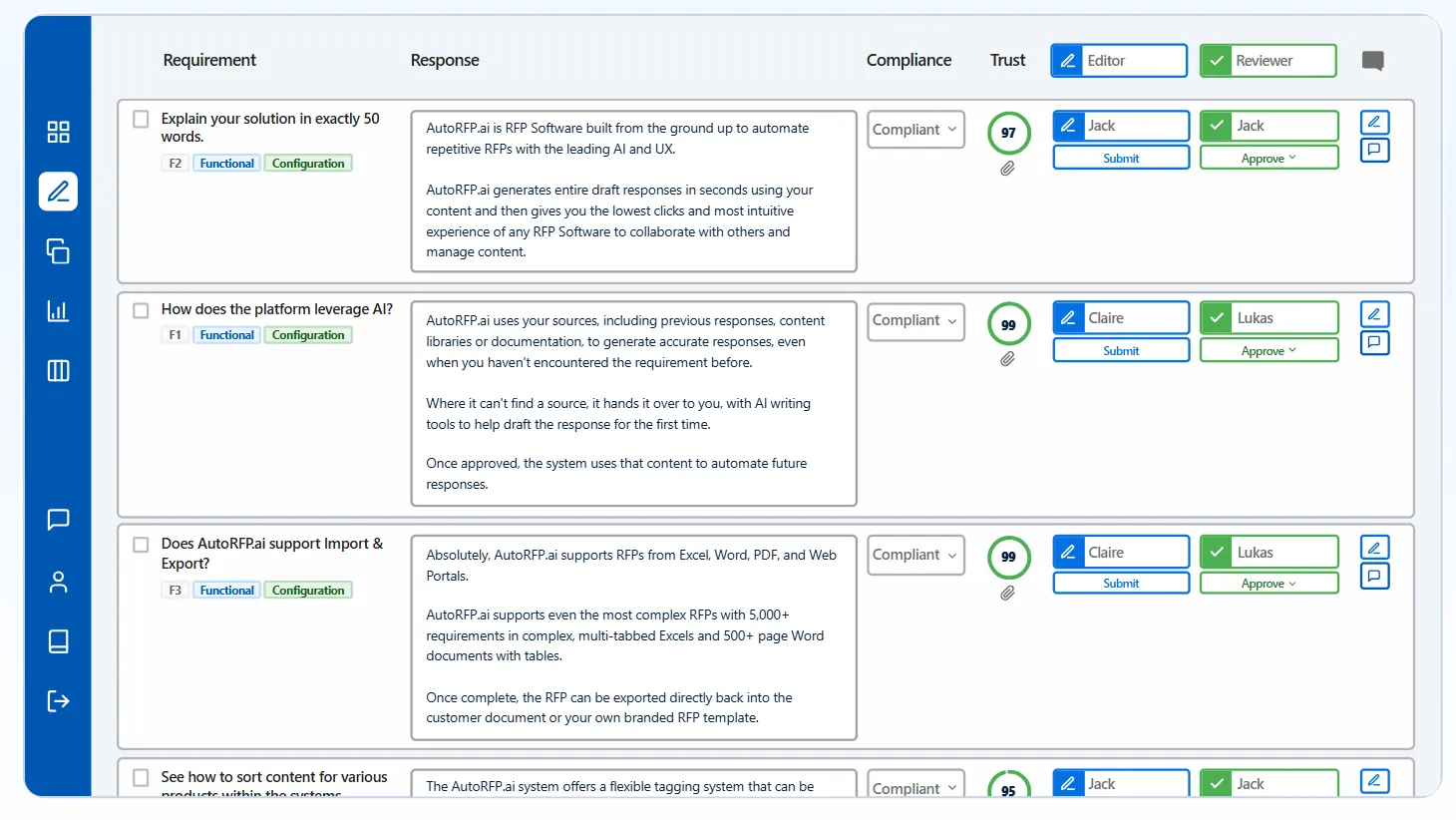Click the logout arrow icon in sidebar

tap(58, 700)
